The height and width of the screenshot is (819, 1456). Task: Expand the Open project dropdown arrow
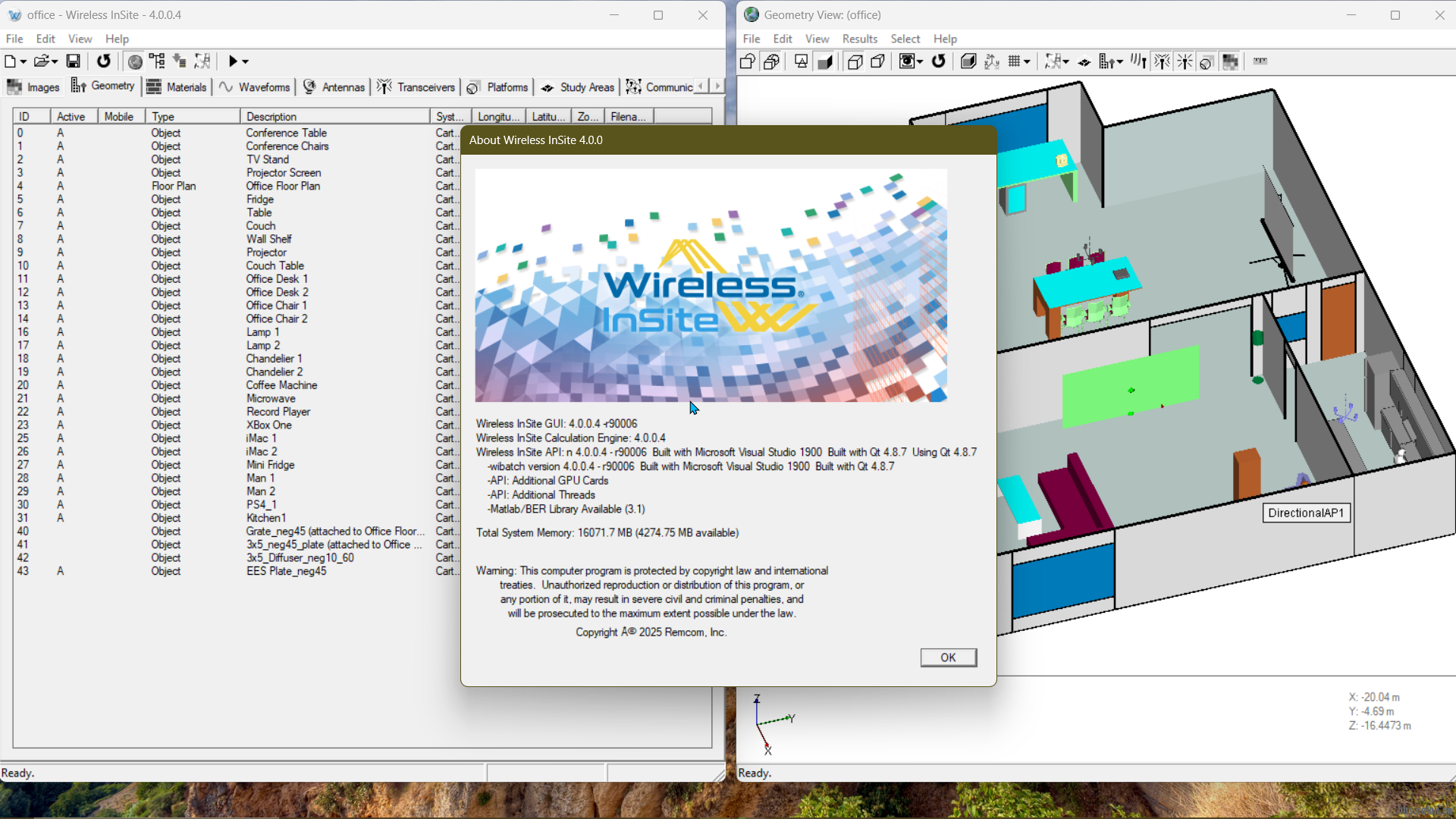tap(55, 62)
